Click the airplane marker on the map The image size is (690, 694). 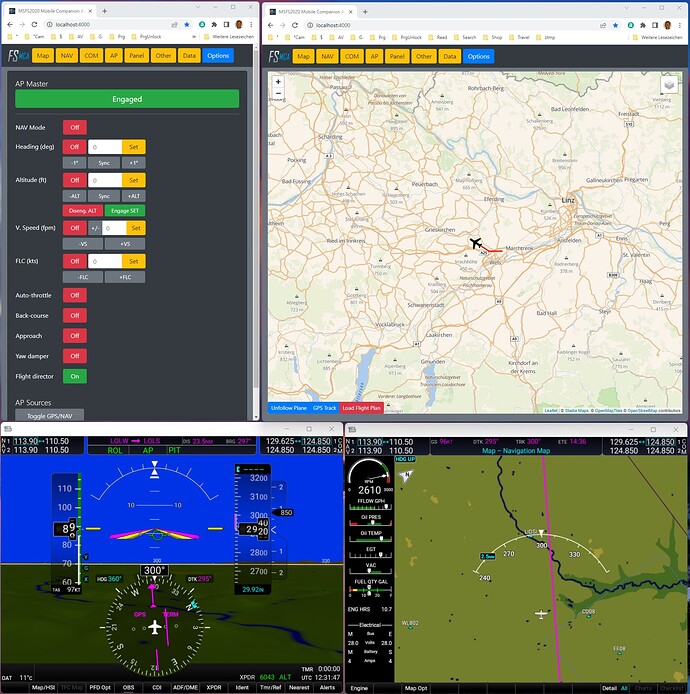475,244
